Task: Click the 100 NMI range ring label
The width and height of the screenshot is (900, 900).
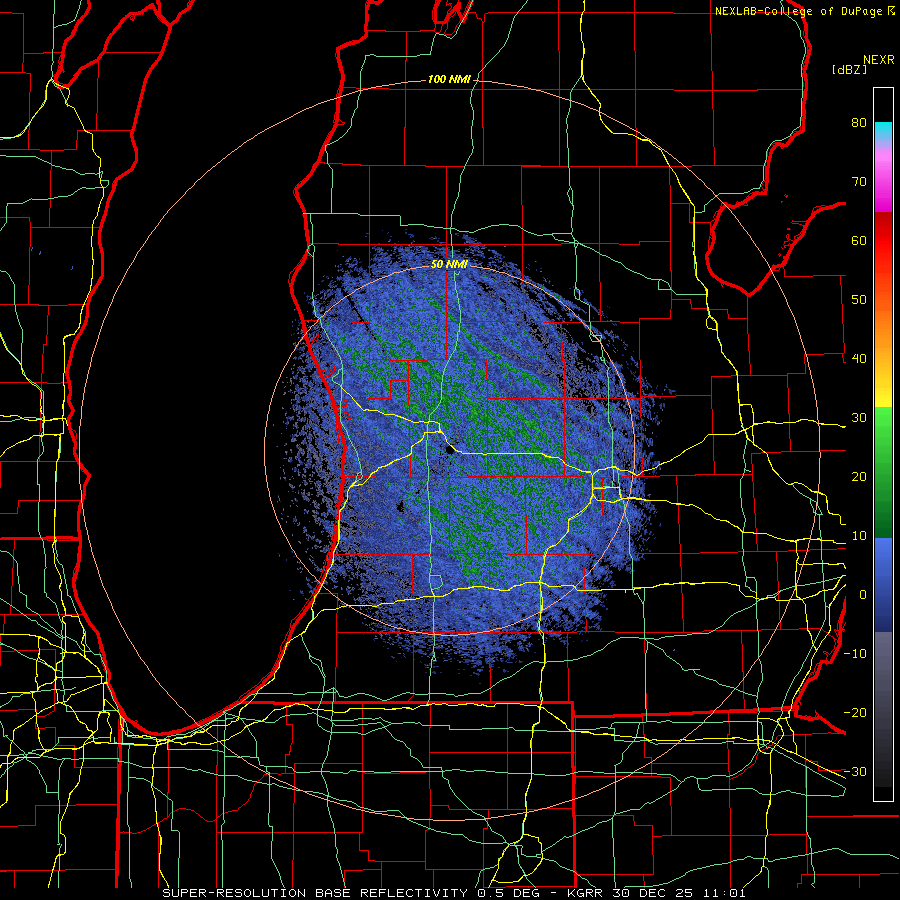Action: 449,79
